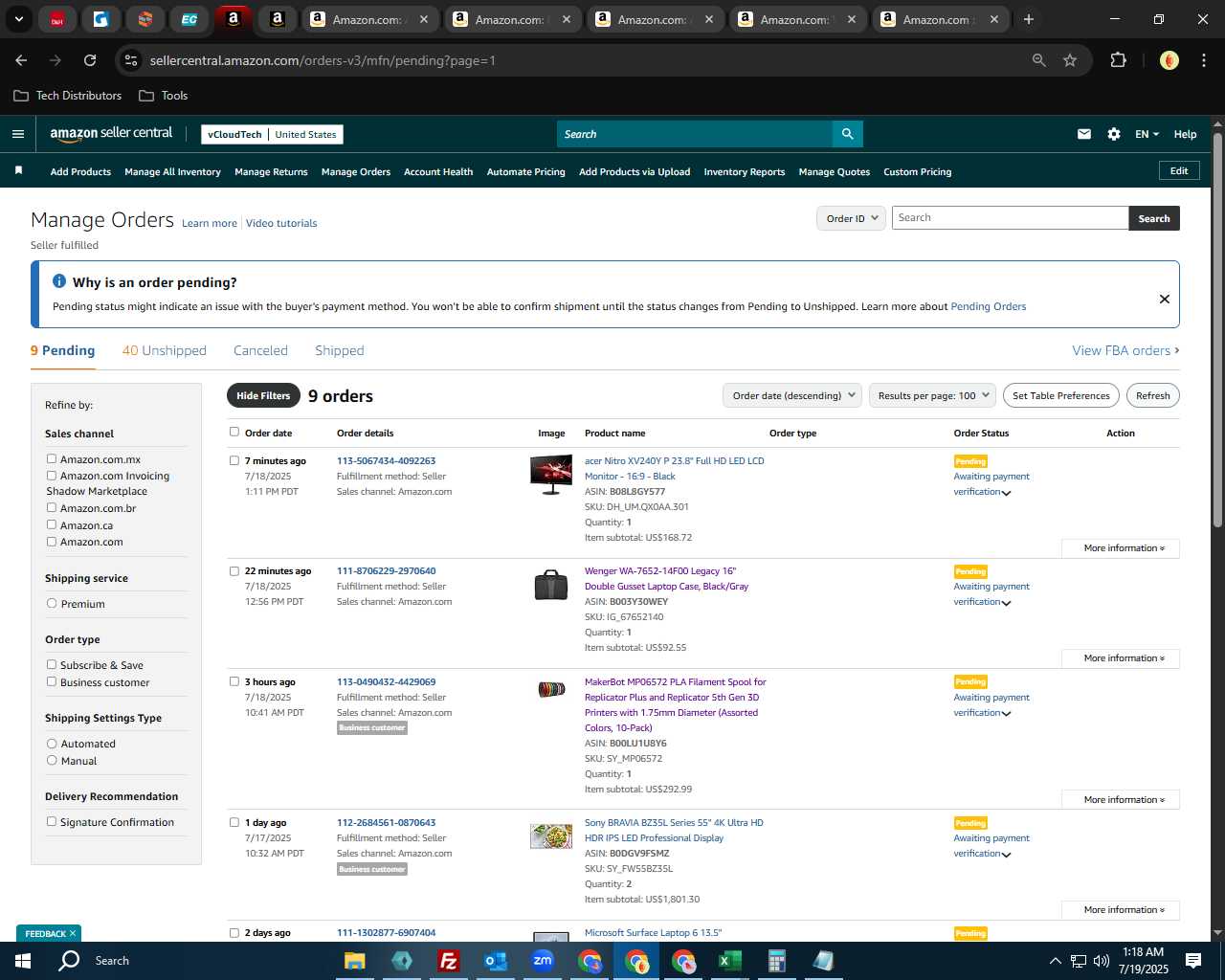This screenshot has height=980, width=1225.
Task: Open order link 113-0490432-4429069
Action: click(386, 681)
